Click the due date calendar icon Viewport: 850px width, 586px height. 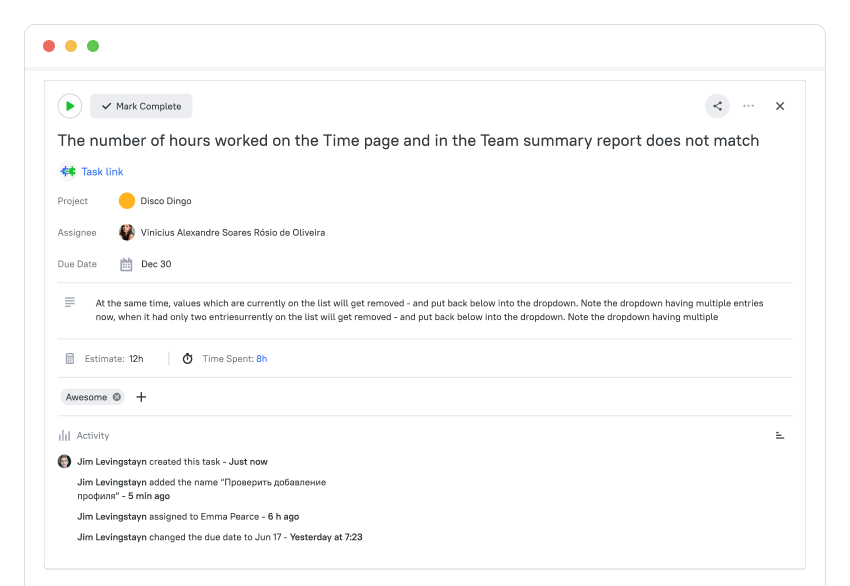coord(125,263)
